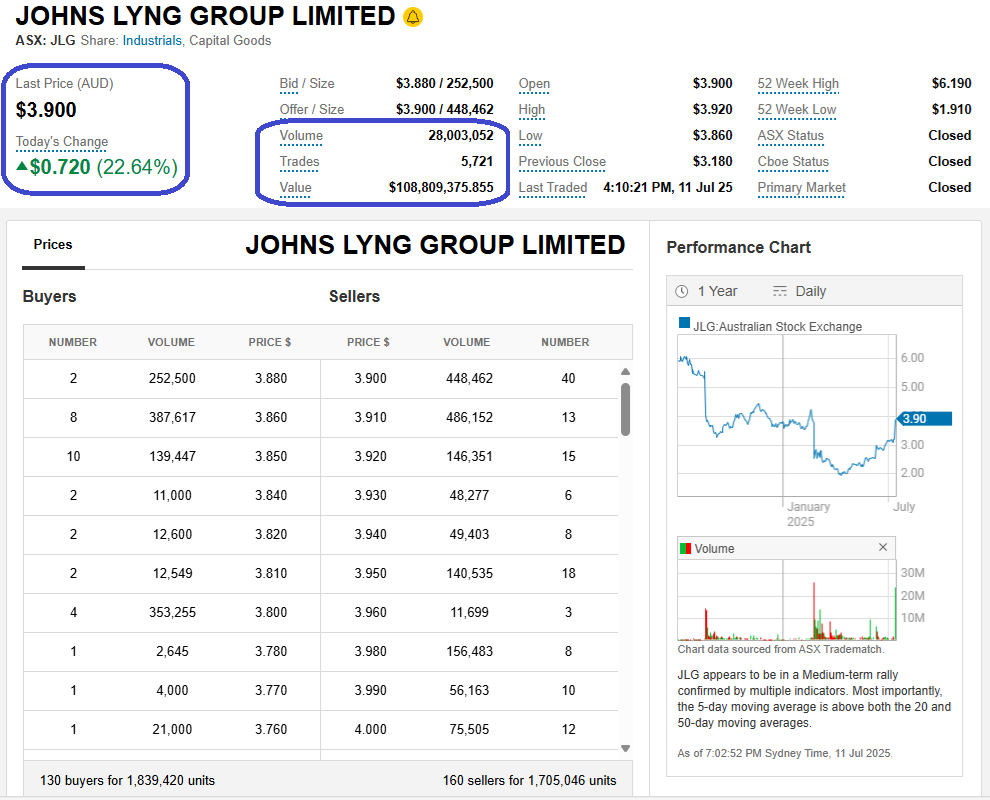Screen dimensions: 990x800
Task: Click the ASX Status label
Action: (791, 136)
